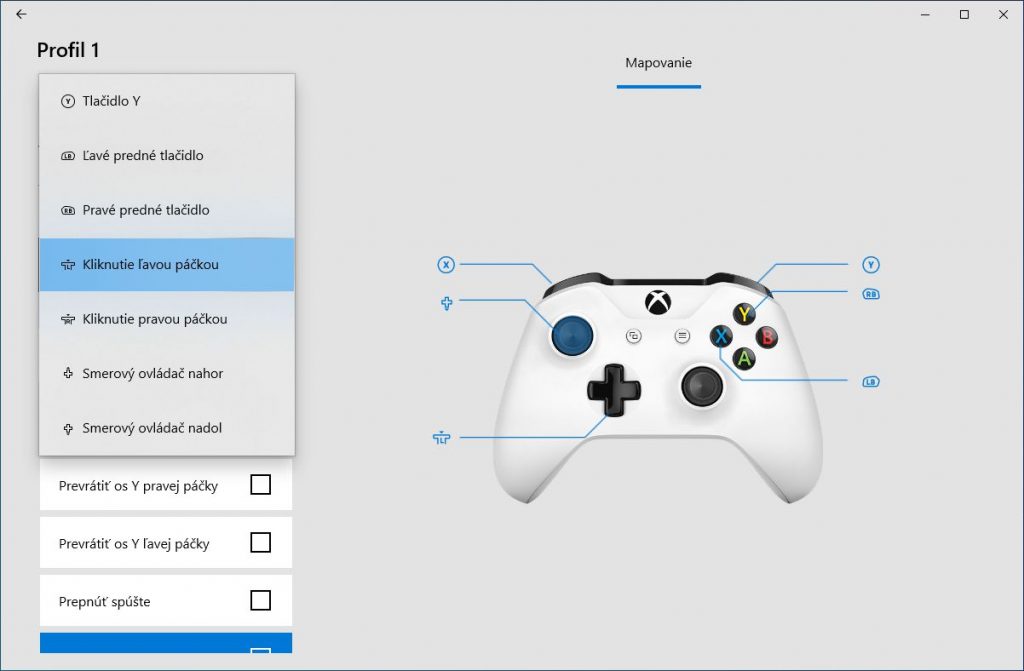Click the Y icon beside Tlačidlo Y

coord(68,101)
